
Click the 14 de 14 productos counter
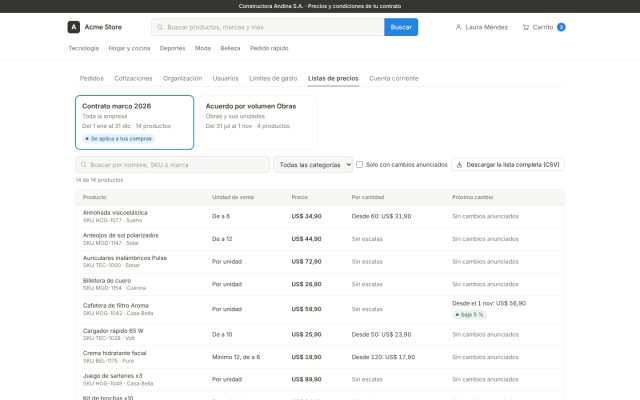pos(99,180)
